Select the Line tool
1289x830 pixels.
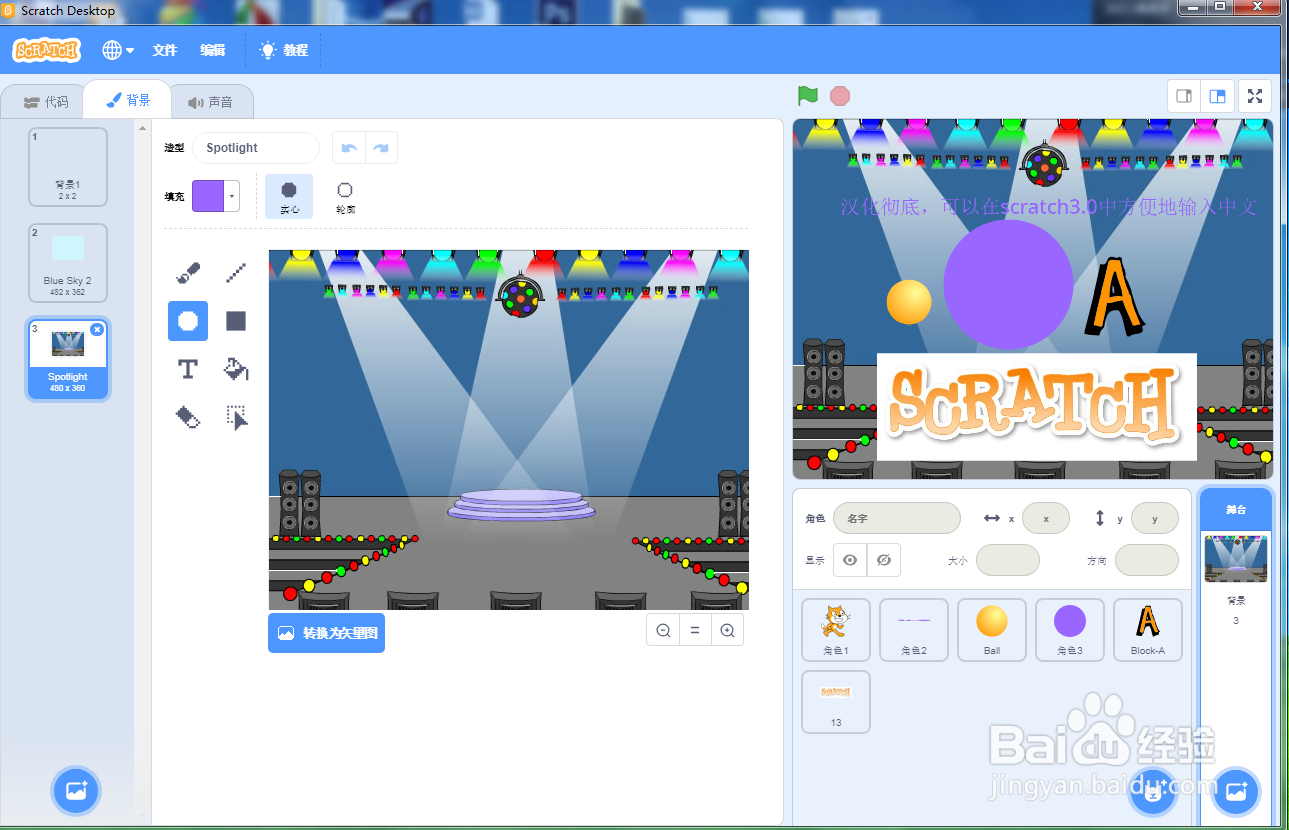tap(236, 272)
